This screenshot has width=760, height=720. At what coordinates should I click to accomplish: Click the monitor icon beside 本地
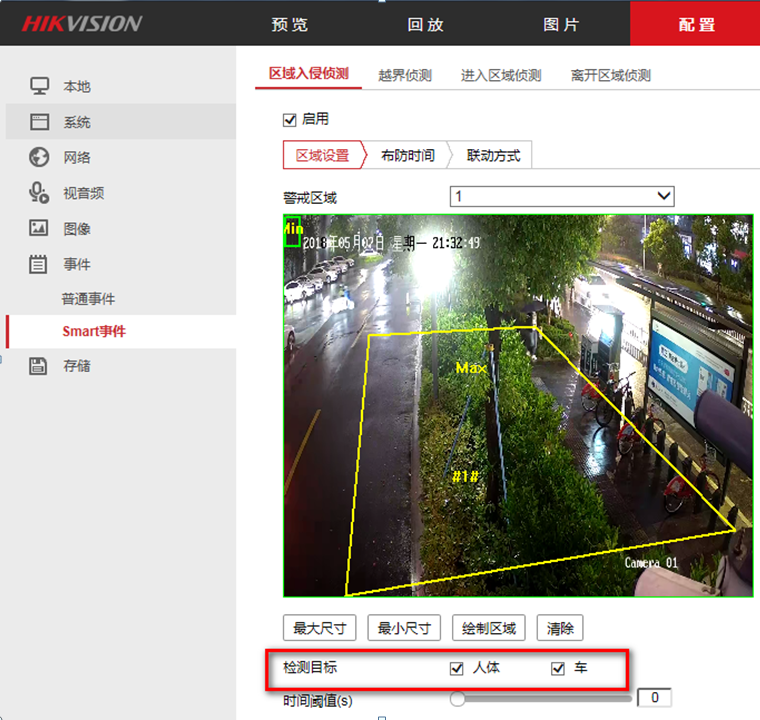point(39,86)
